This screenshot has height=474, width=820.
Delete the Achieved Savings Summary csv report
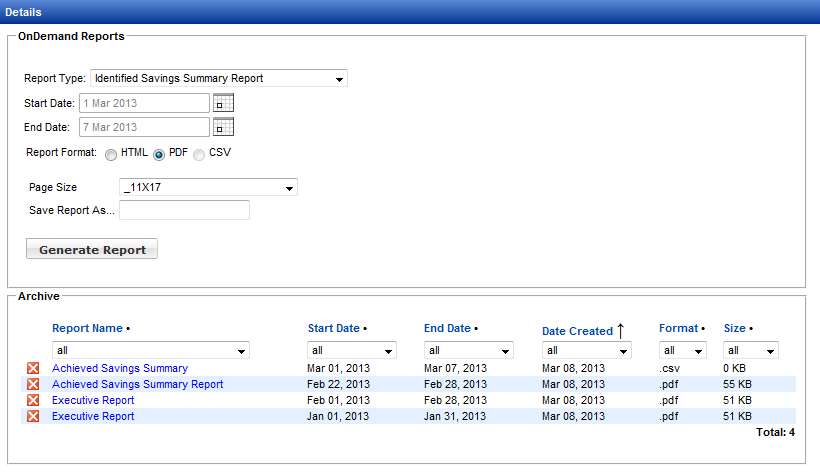pos(33,369)
